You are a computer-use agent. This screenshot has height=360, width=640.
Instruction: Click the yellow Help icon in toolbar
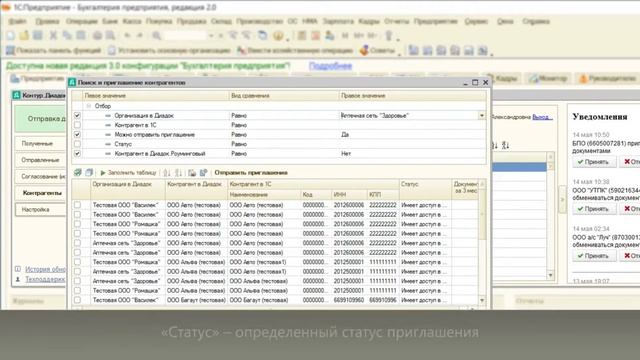[x=278, y=36]
